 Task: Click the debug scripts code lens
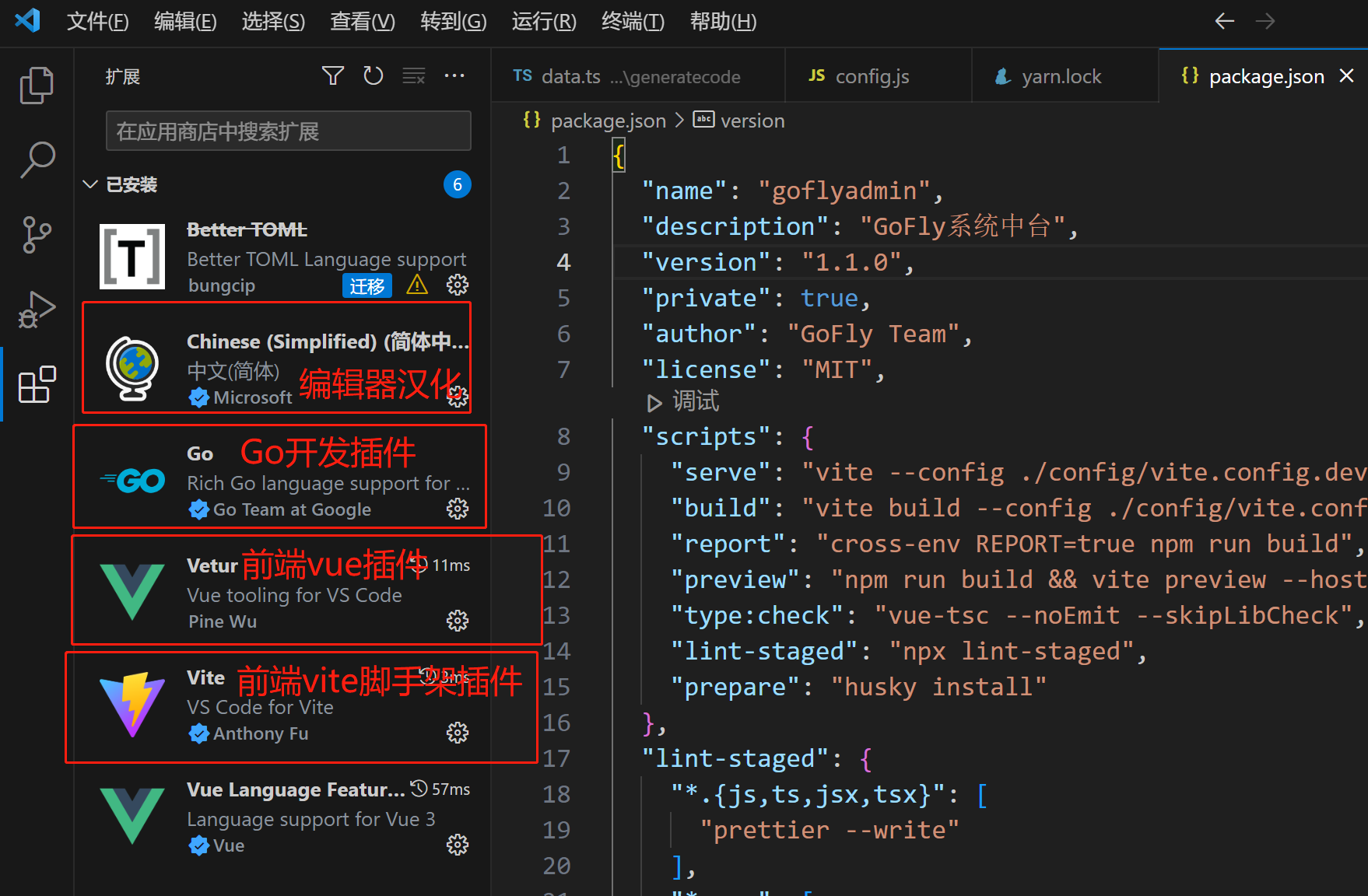[683, 401]
